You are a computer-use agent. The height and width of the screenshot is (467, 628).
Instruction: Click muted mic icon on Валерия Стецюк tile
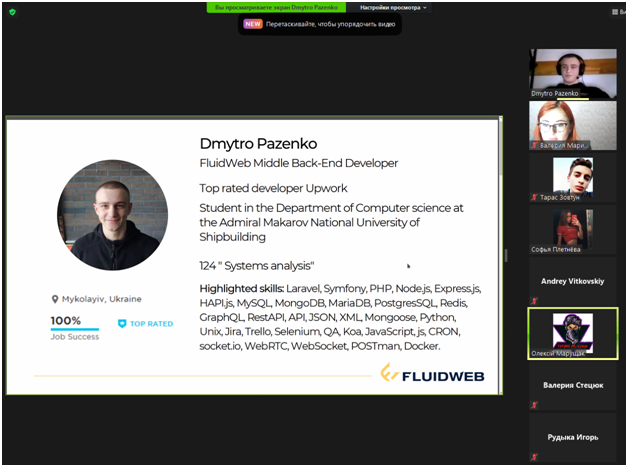tap(534, 403)
